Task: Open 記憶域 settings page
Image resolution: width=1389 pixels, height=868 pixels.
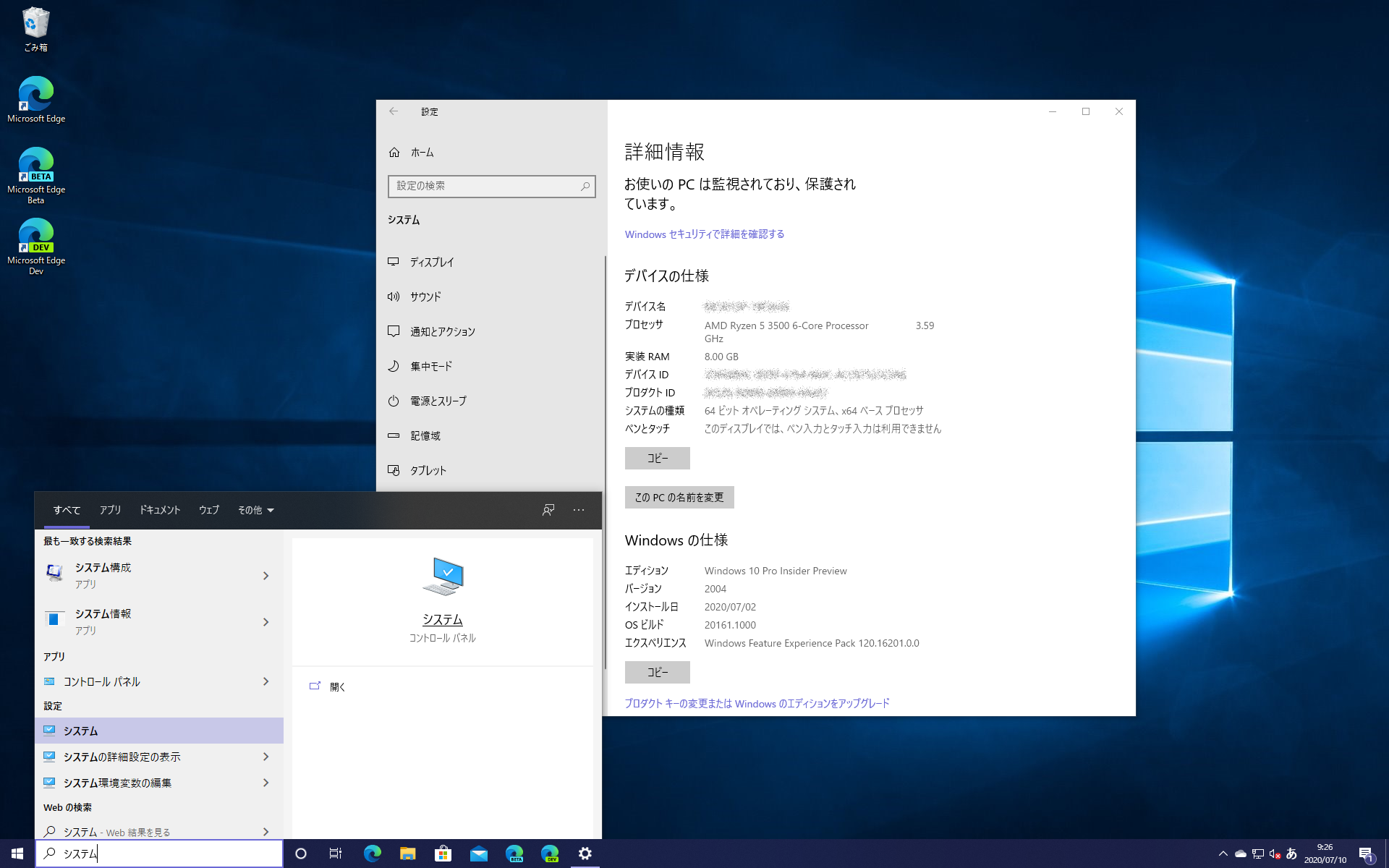Action: (x=492, y=435)
